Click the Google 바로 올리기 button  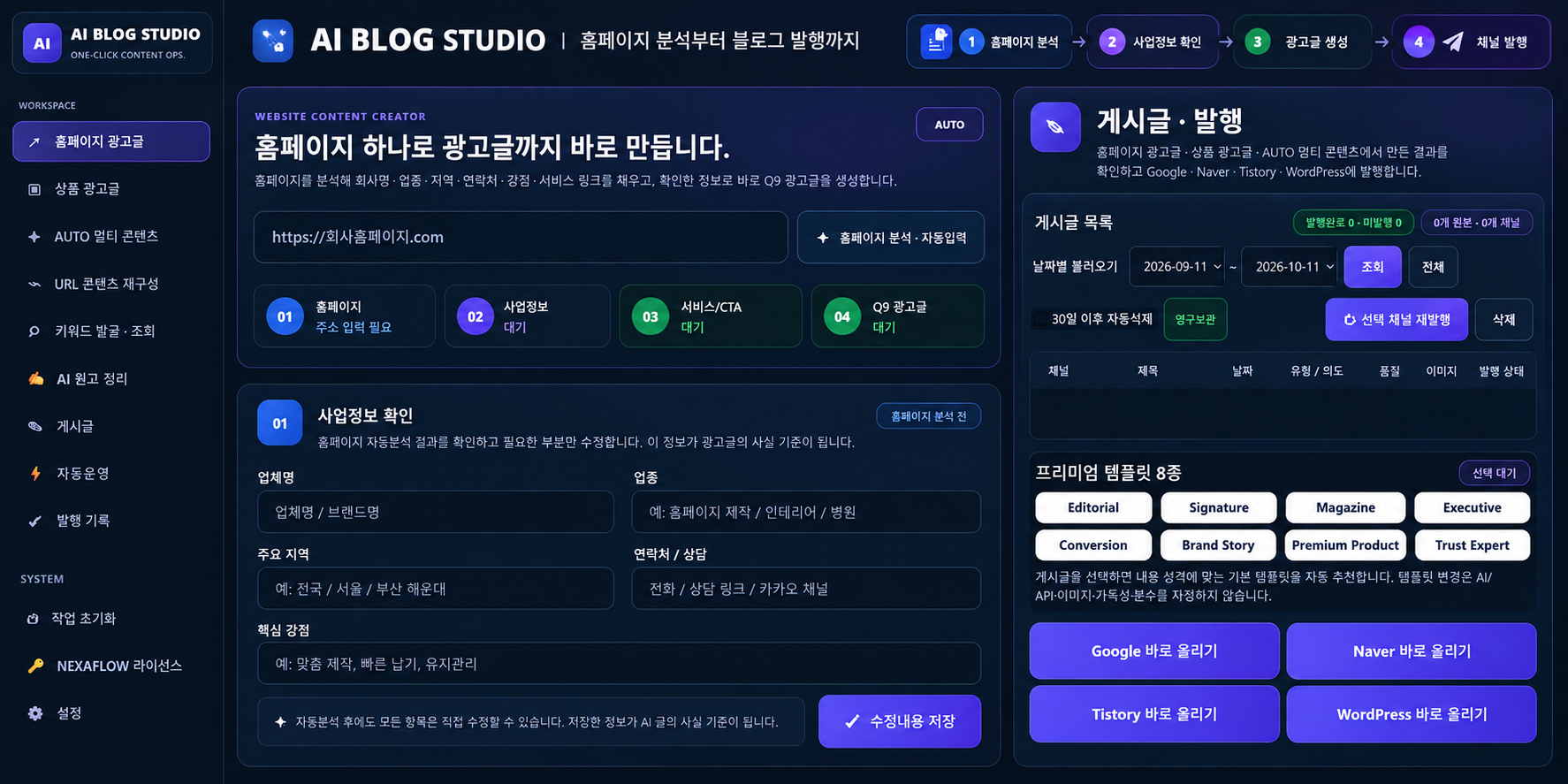pyautogui.click(x=1154, y=651)
